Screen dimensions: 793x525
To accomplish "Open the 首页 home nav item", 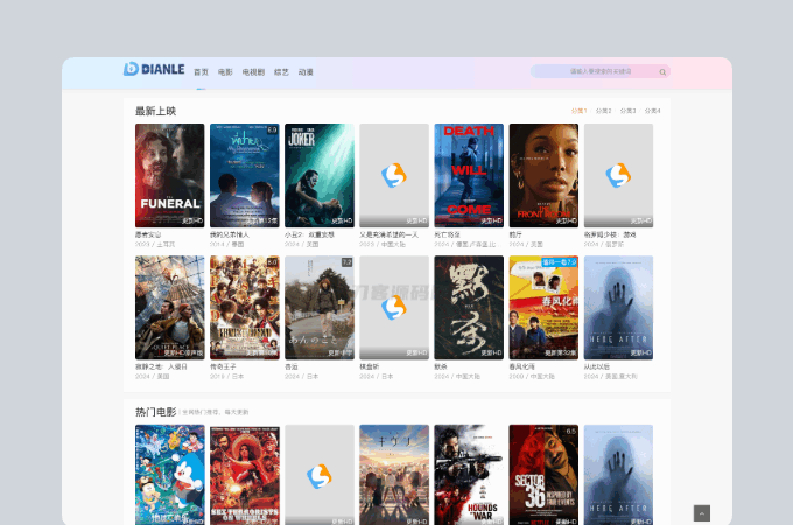I will coord(201,73).
